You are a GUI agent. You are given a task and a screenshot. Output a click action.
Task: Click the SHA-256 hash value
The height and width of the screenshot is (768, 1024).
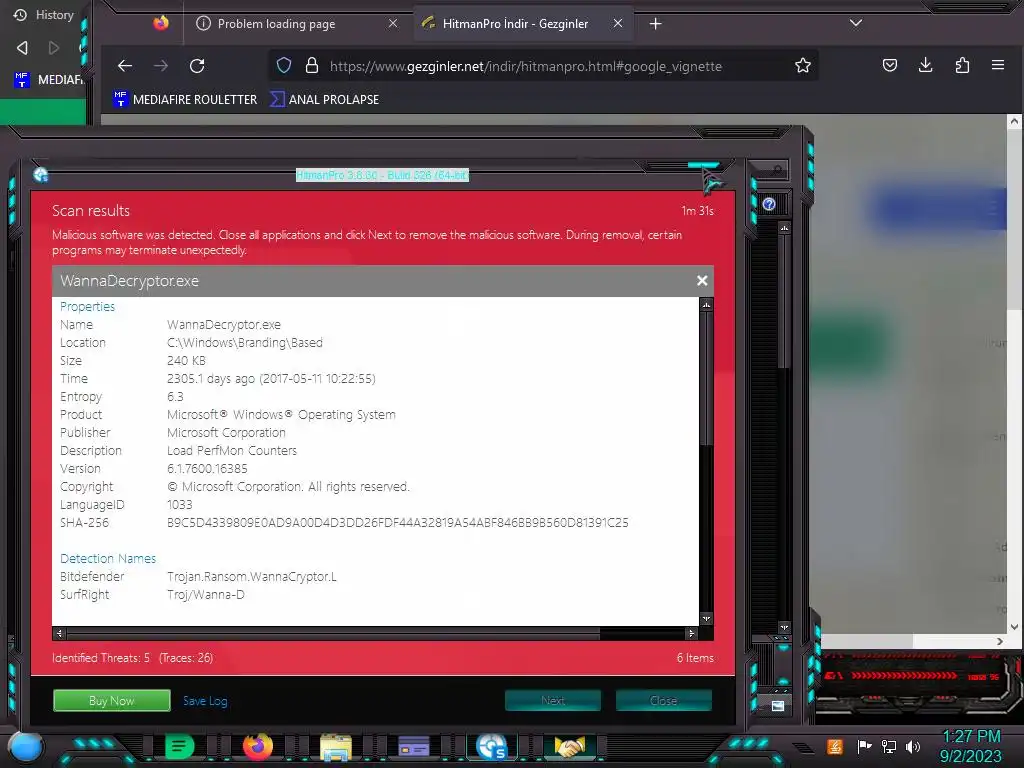click(x=398, y=522)
